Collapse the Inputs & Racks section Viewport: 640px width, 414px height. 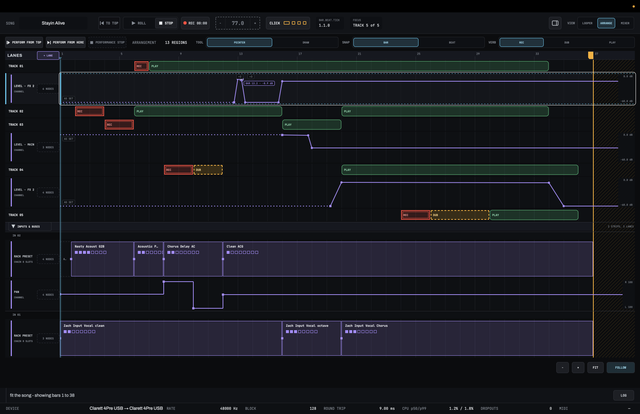click(29, 226)
